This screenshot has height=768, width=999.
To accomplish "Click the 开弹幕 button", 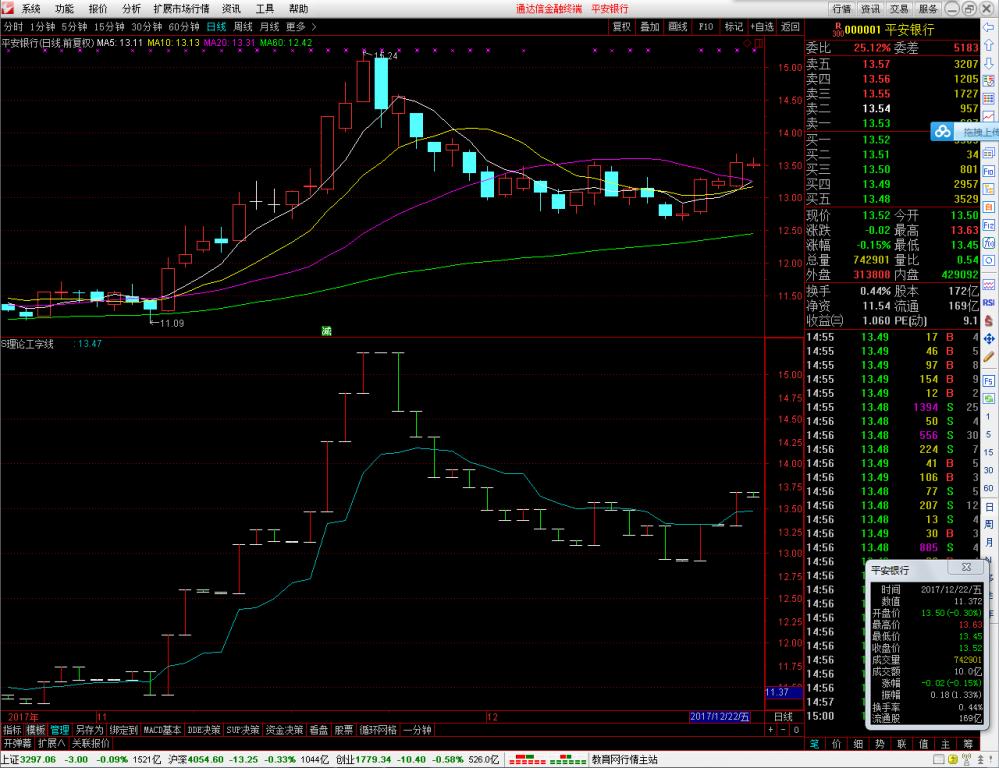I will pyautogui.click(x=17, y=743).
